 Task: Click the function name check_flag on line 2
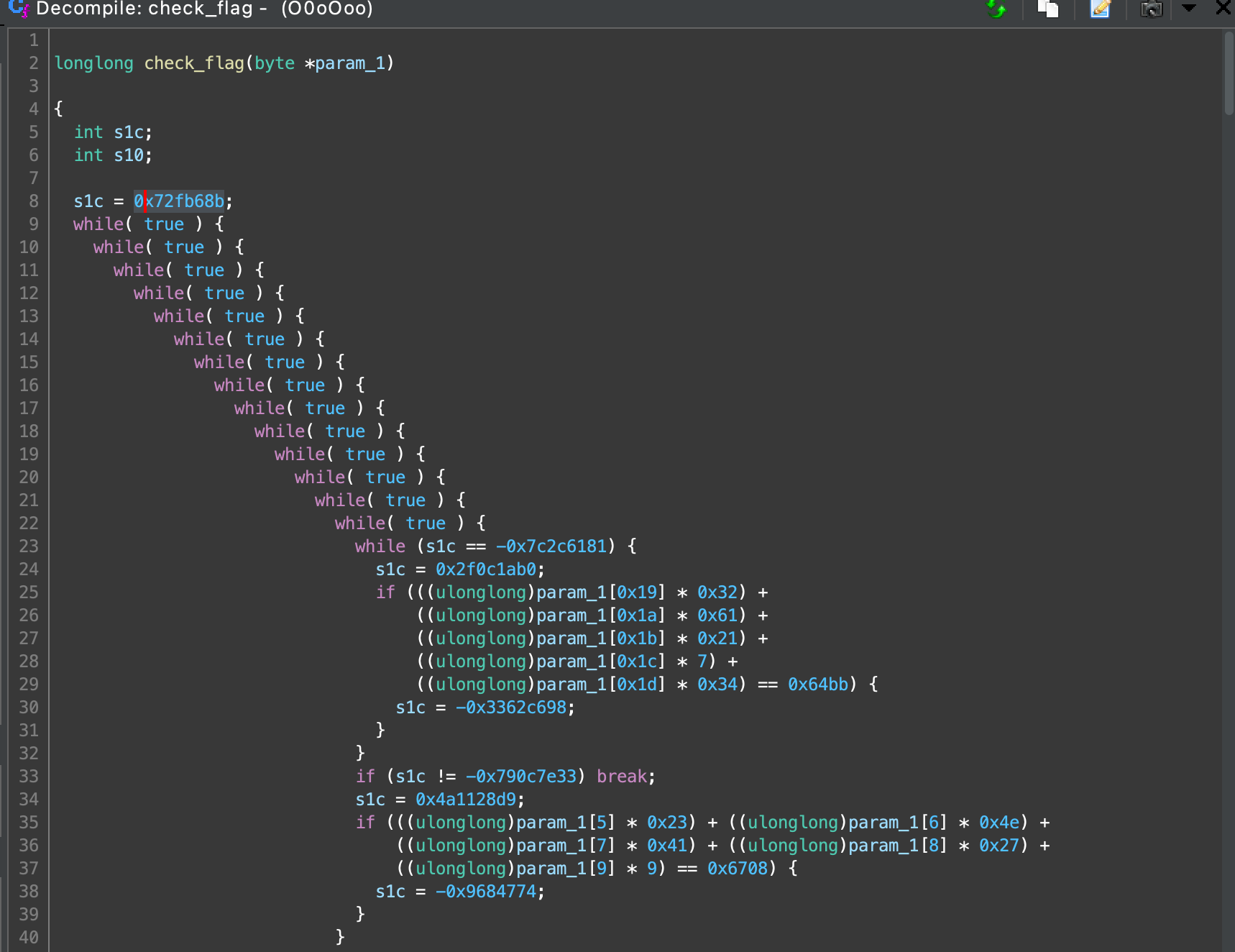pyautogui.click(x=194, y=63)
